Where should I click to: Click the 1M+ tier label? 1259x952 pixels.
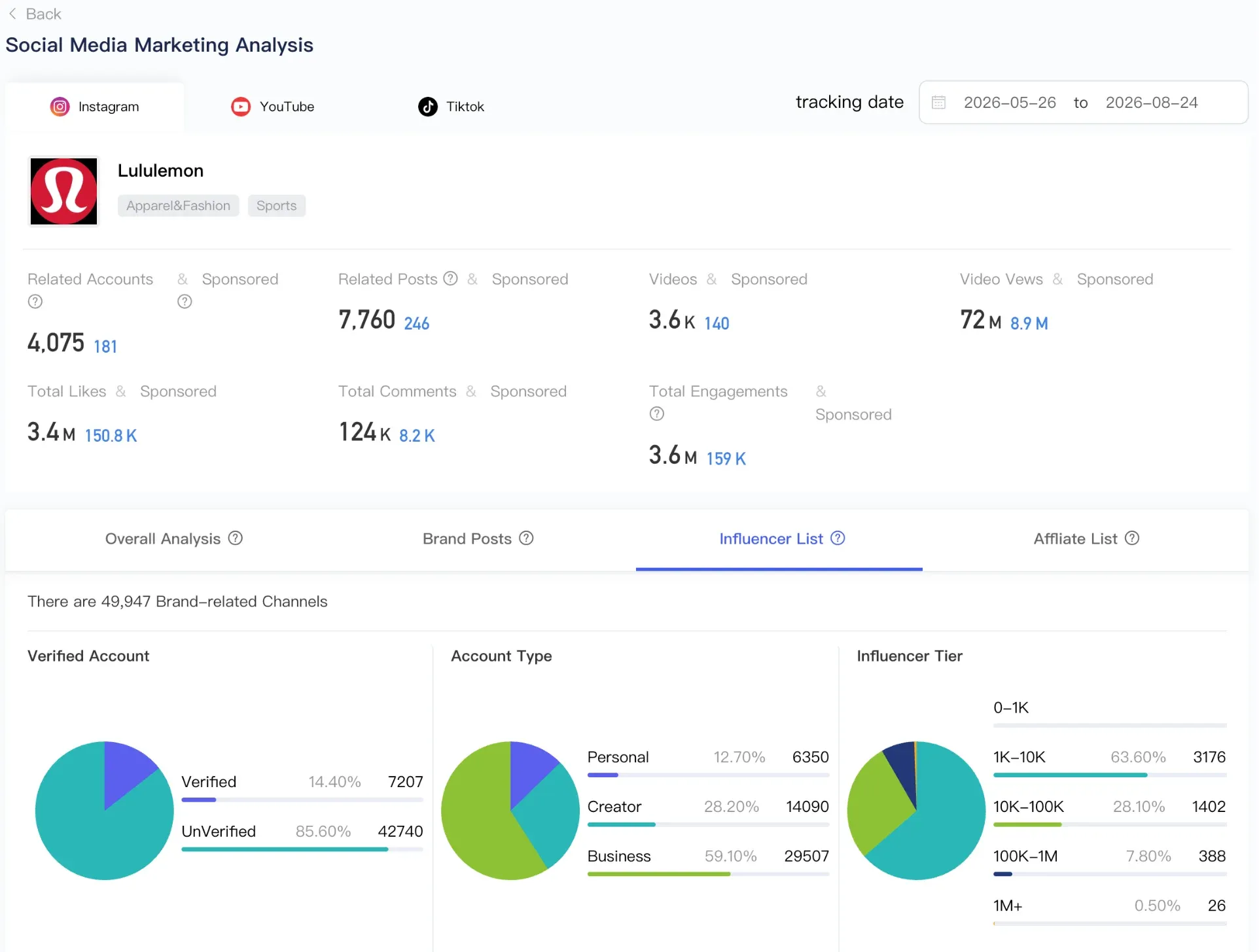click(1008, 906)
